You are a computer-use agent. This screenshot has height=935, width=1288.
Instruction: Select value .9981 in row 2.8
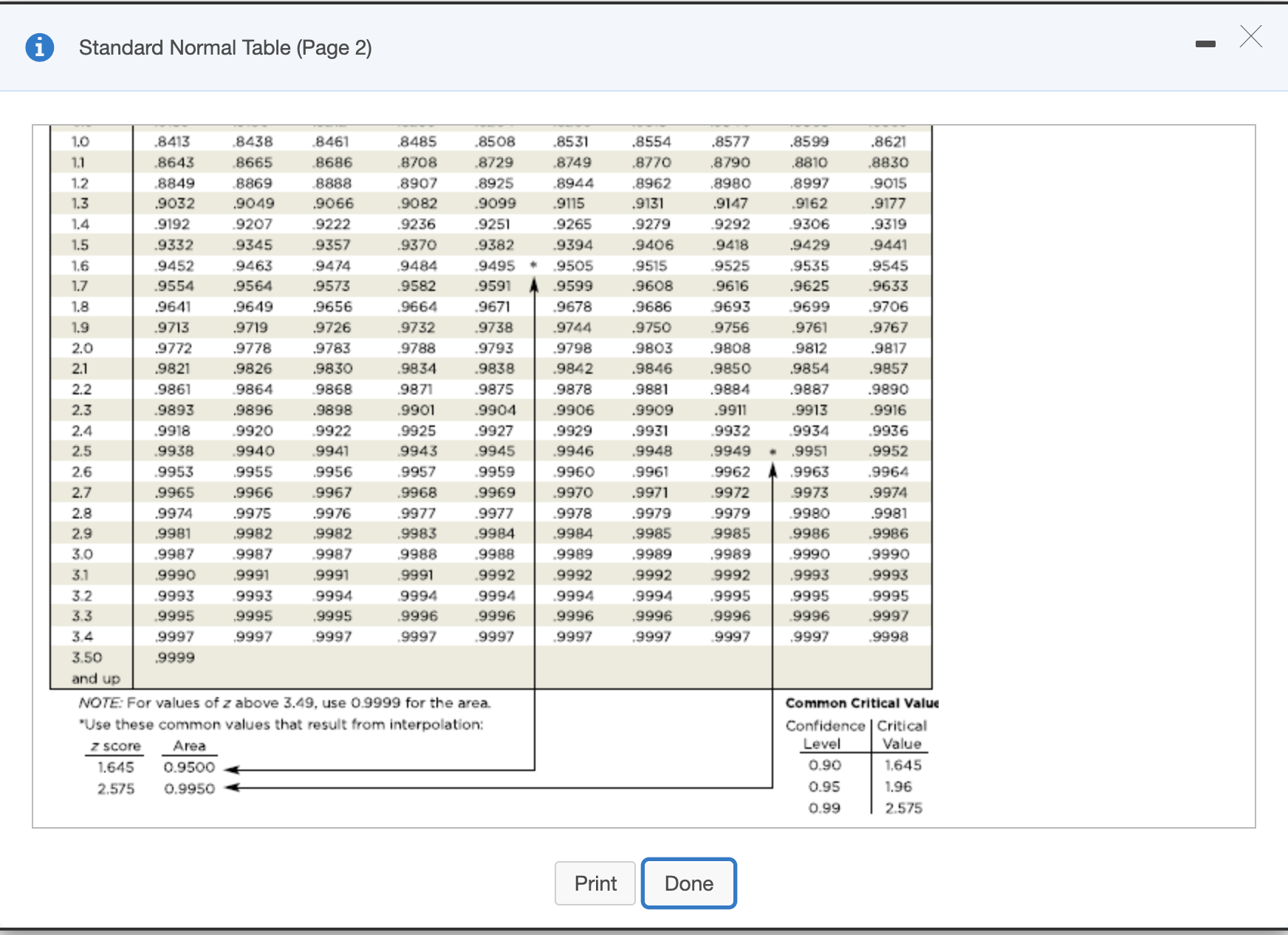coord(889,513)
